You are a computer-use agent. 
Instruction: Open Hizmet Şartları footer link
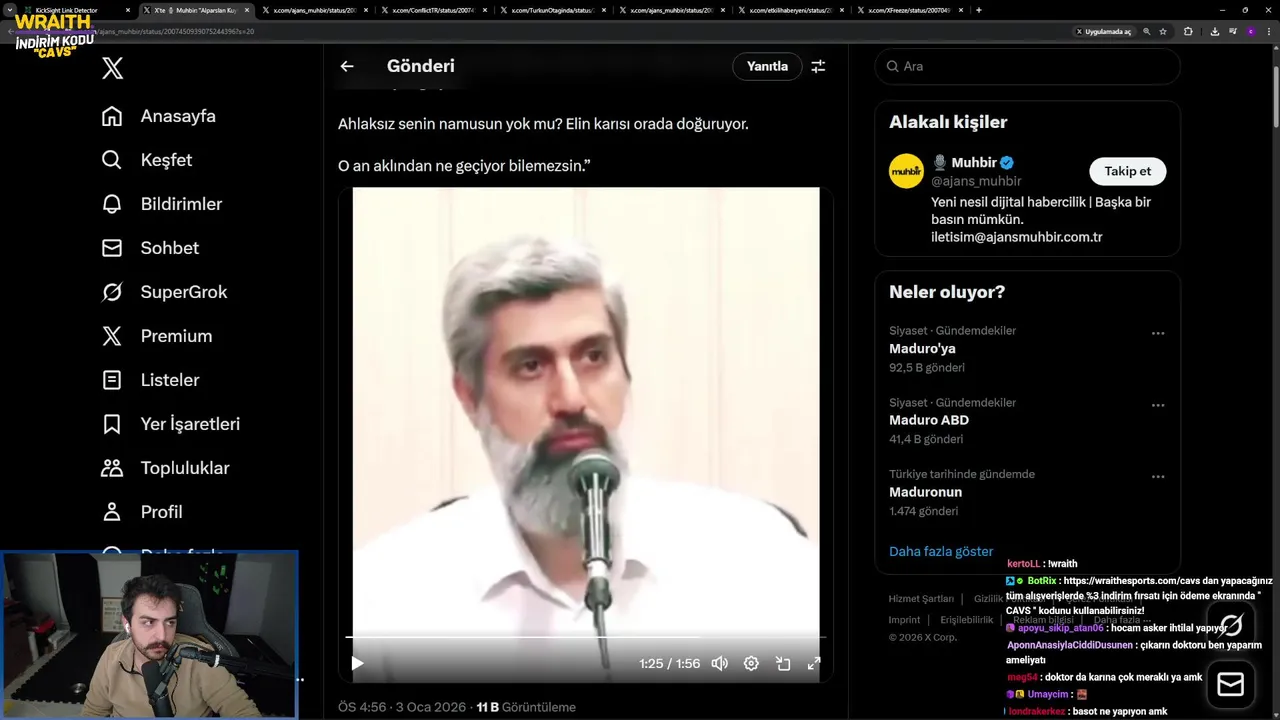[x=921, y=599]
